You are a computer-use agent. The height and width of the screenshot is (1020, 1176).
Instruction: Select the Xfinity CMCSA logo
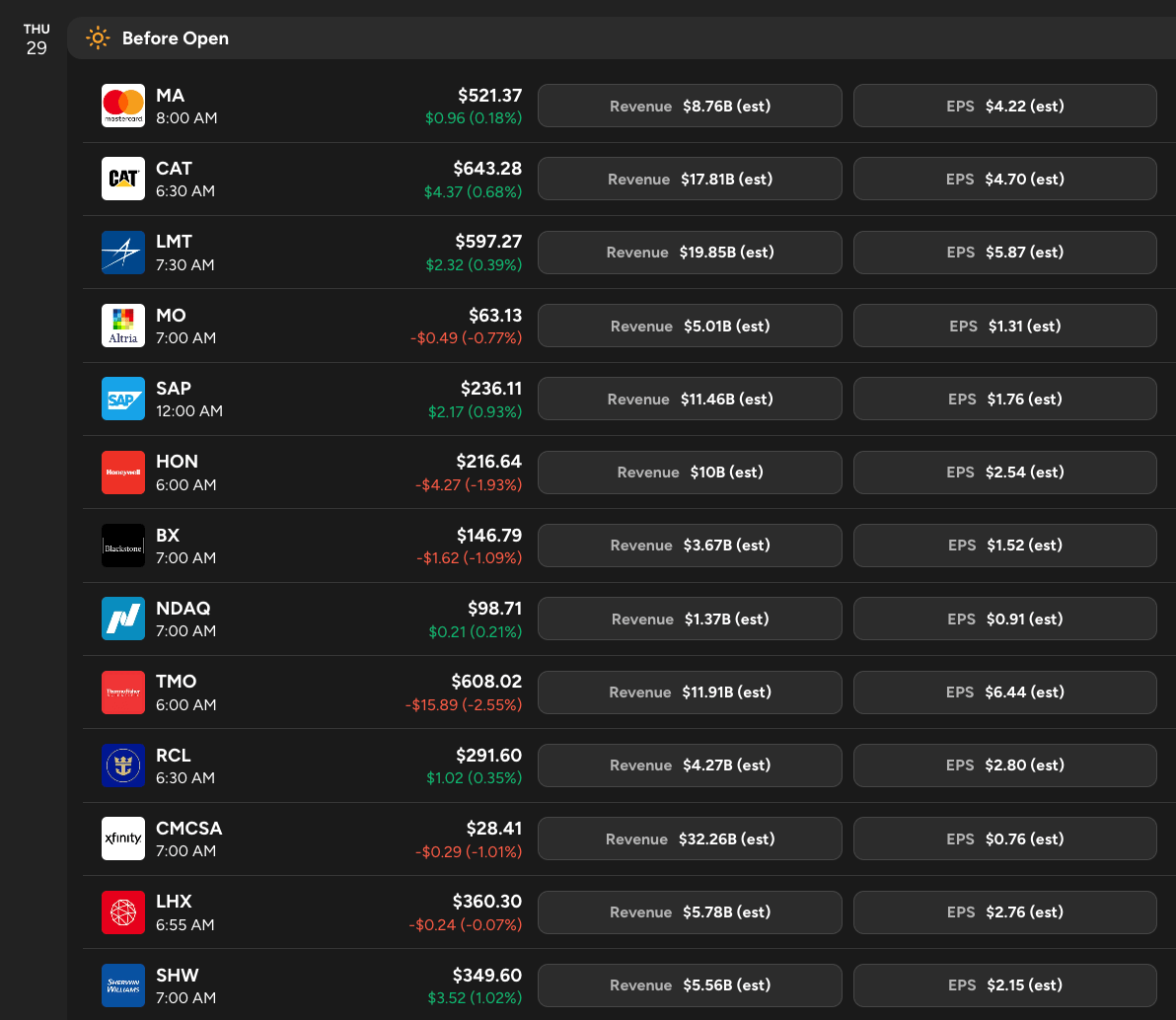(123, 838)
